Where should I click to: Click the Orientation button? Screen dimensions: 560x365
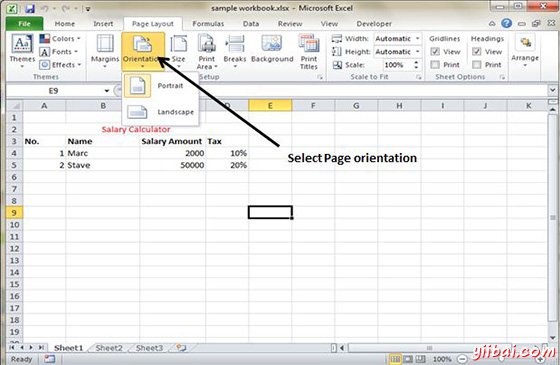click(x=143, y=51)
